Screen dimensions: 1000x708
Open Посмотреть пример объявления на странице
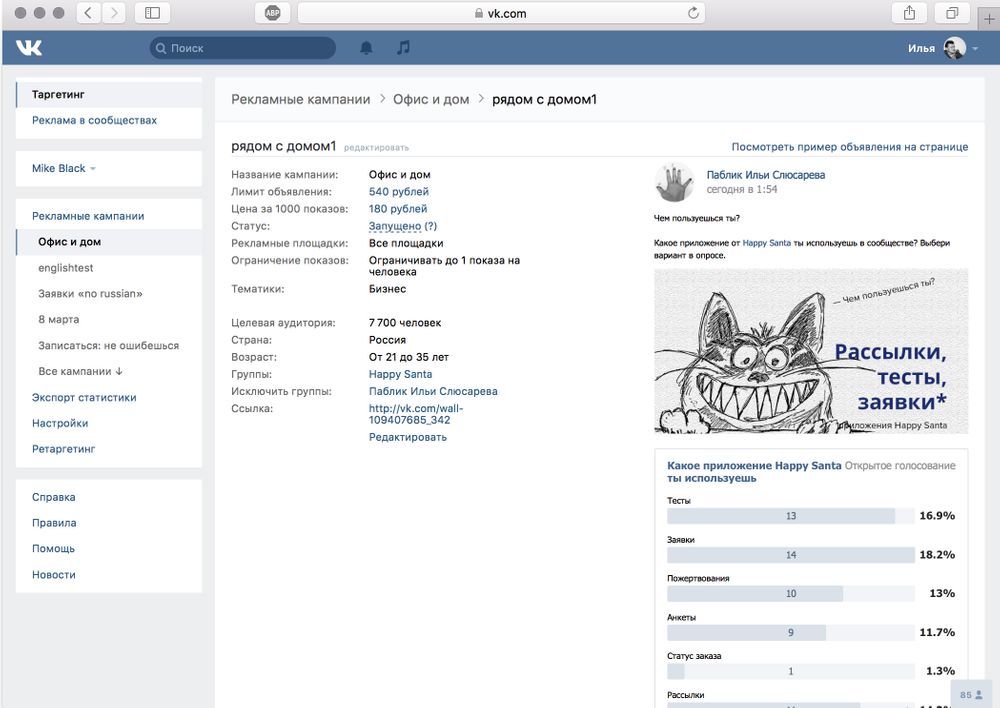tap(849, 147)
